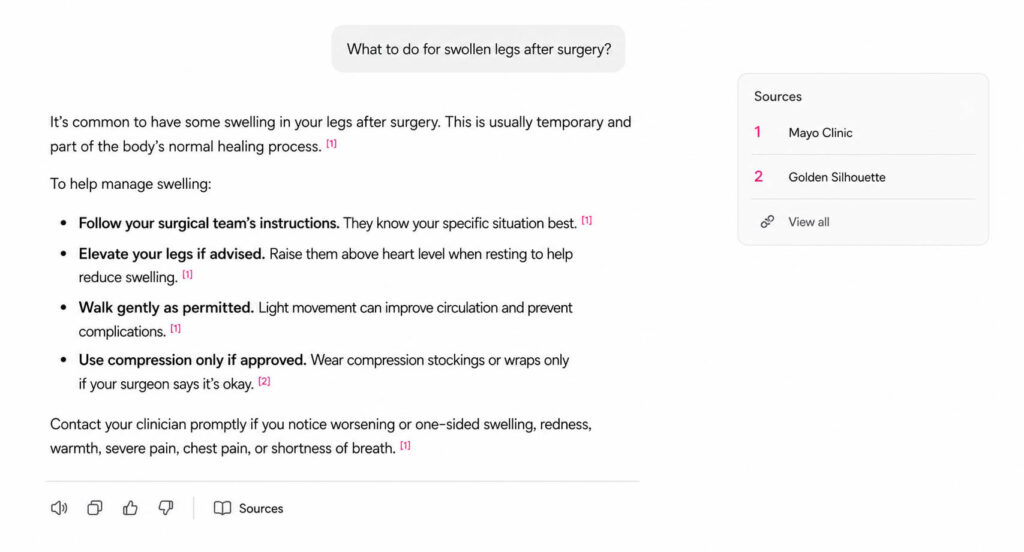The width and height of the screenshot is (1024, 552).
Task: Open the Sources button below the answer
Action: [x=248, y=508]
